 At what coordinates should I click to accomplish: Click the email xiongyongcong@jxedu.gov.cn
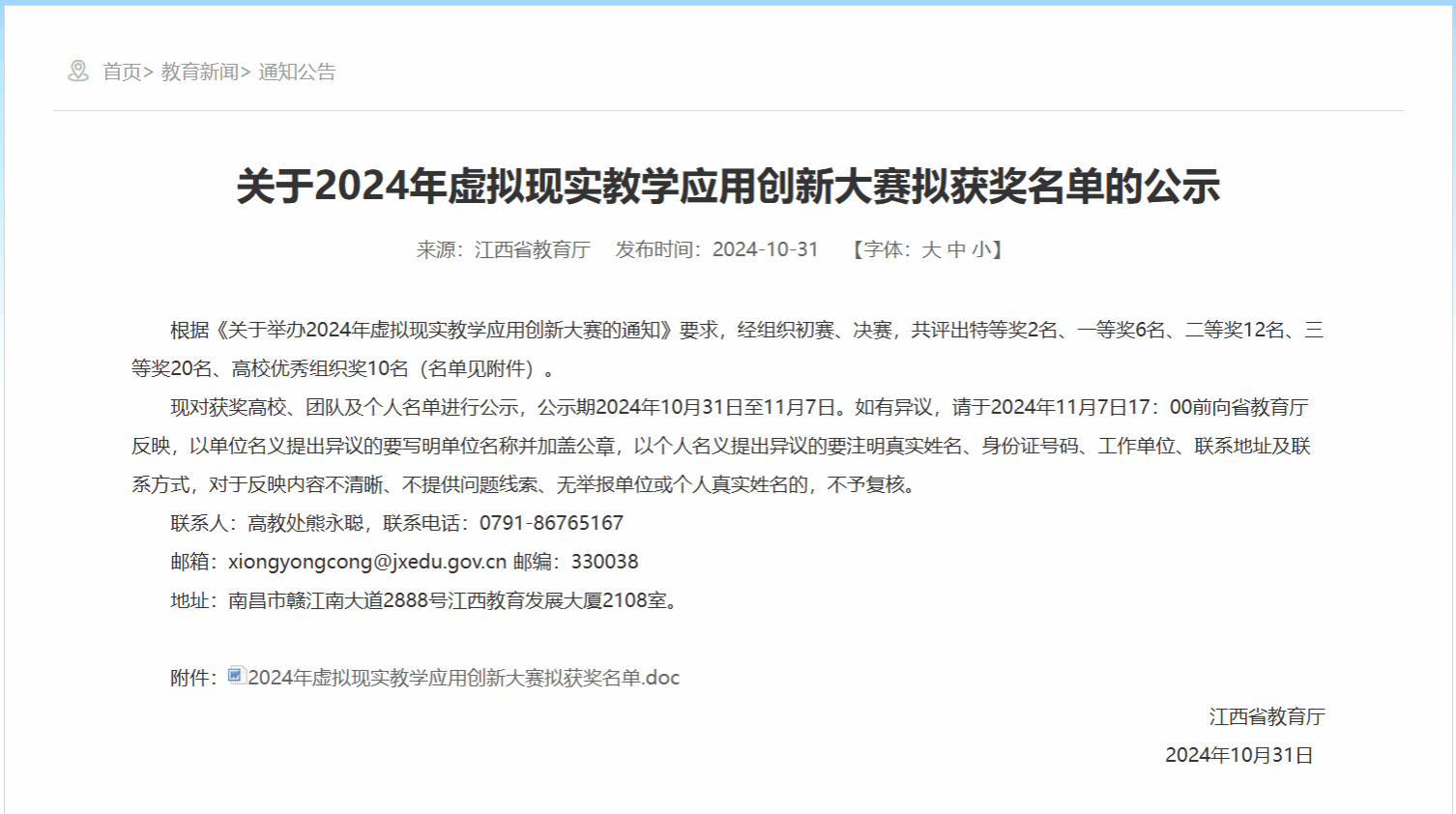(x=367, y=562)
